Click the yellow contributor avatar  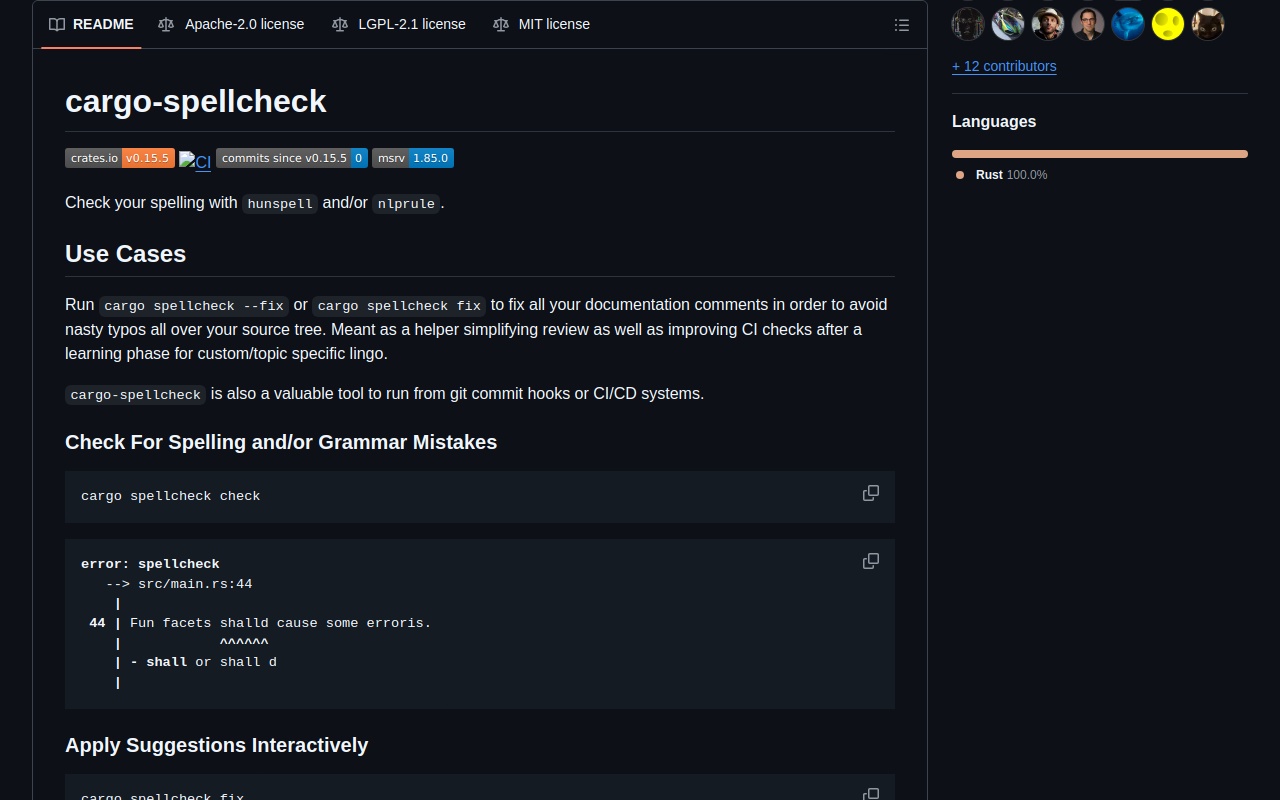click(x=1168, y=24)
